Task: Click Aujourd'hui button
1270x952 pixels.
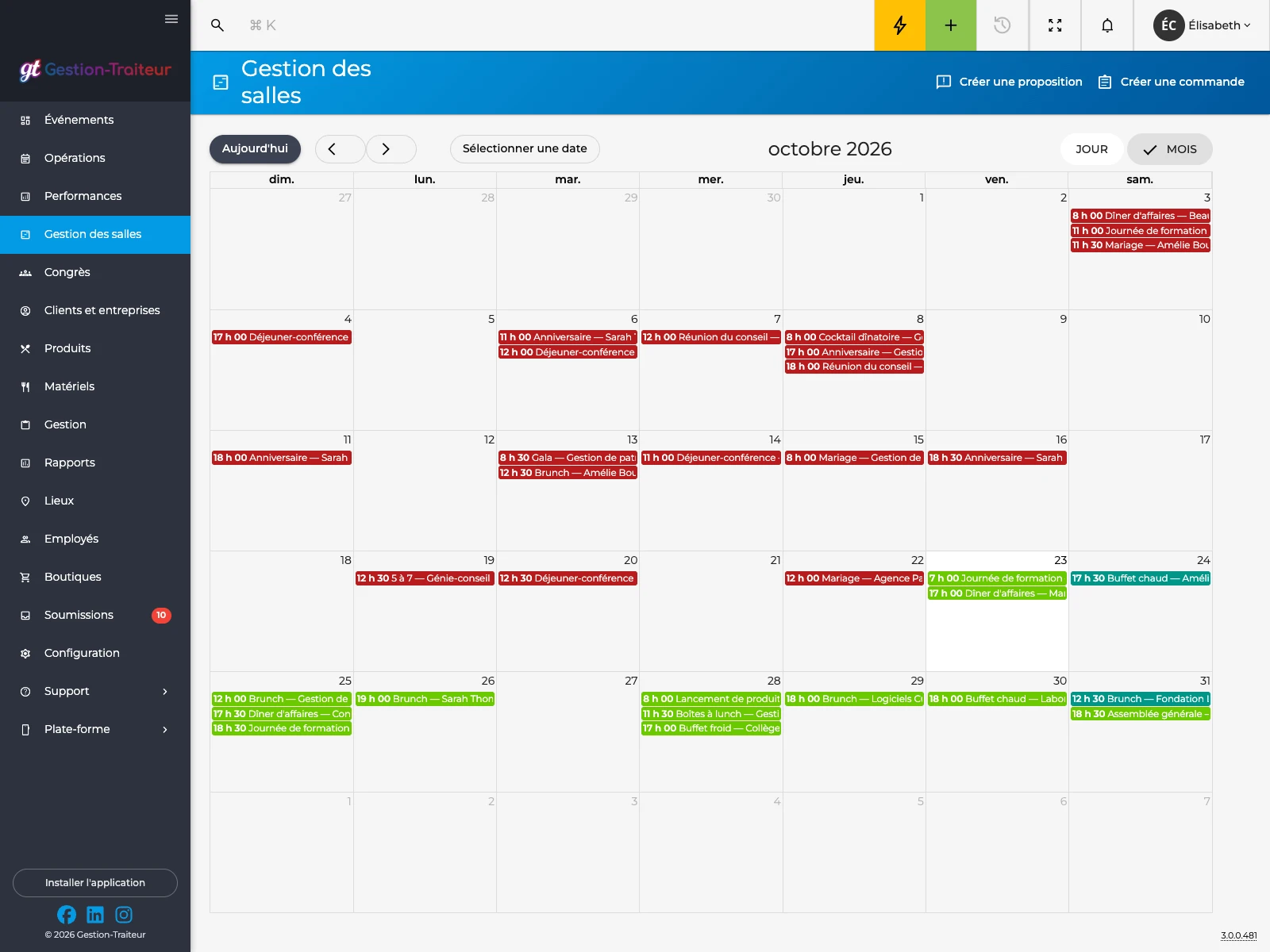Action: point(255,149)
